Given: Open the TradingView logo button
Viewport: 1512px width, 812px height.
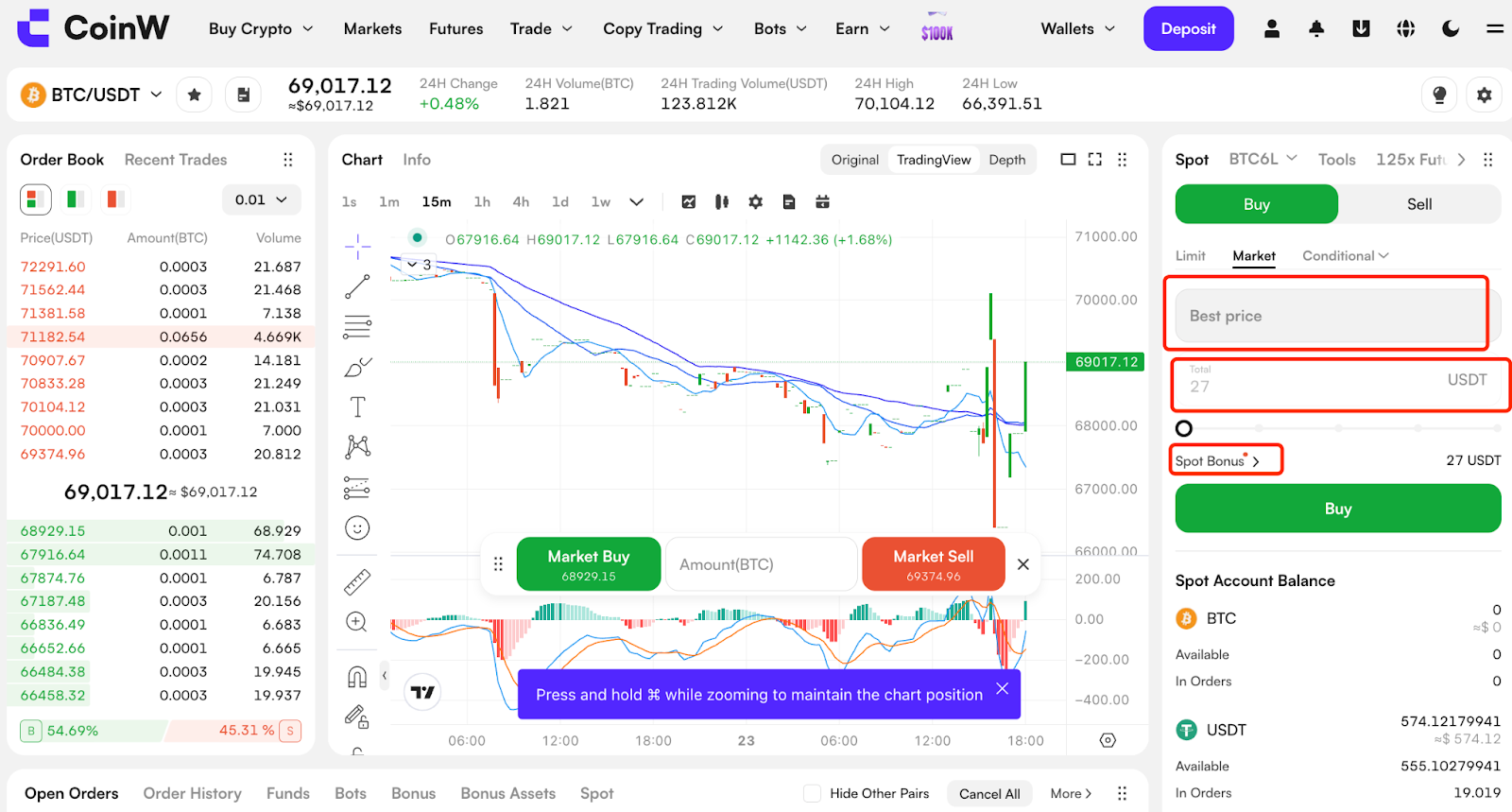Looking at the screenshot, I should [422, 693].
